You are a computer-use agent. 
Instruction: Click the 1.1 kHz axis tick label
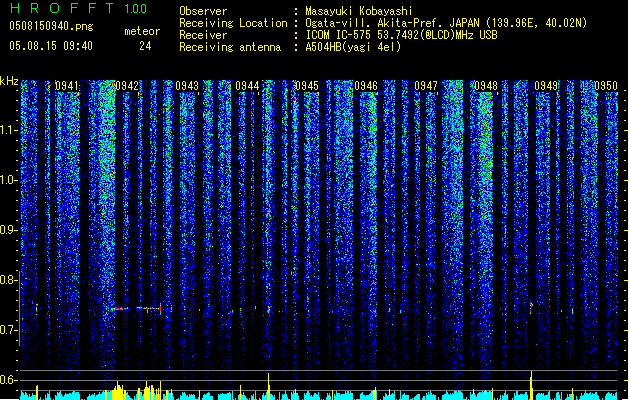(x=9, y=130)
